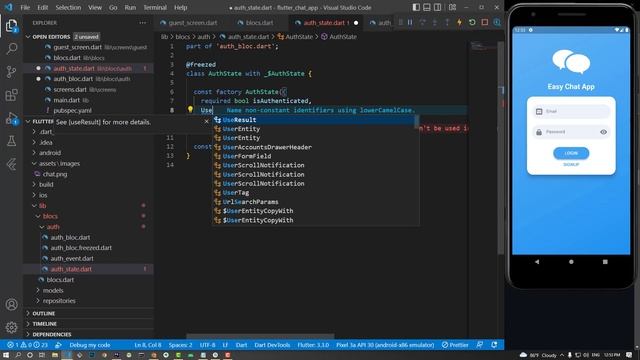This screenshot has height=360, width=640.
Task: Toggle primary sidebar layout icon
Action: click(416, 7)
